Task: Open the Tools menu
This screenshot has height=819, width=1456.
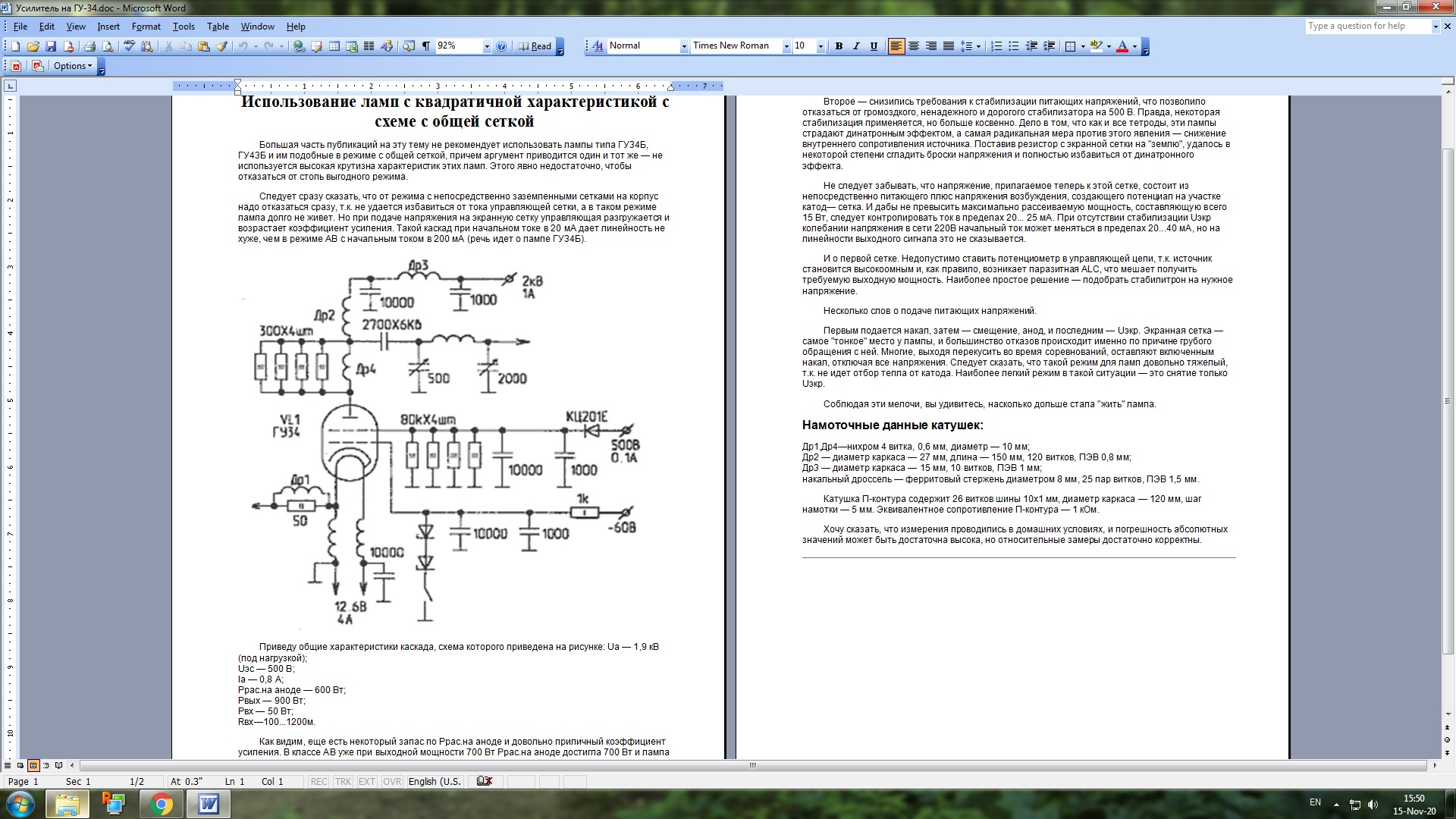Action: tap(184, 27)
